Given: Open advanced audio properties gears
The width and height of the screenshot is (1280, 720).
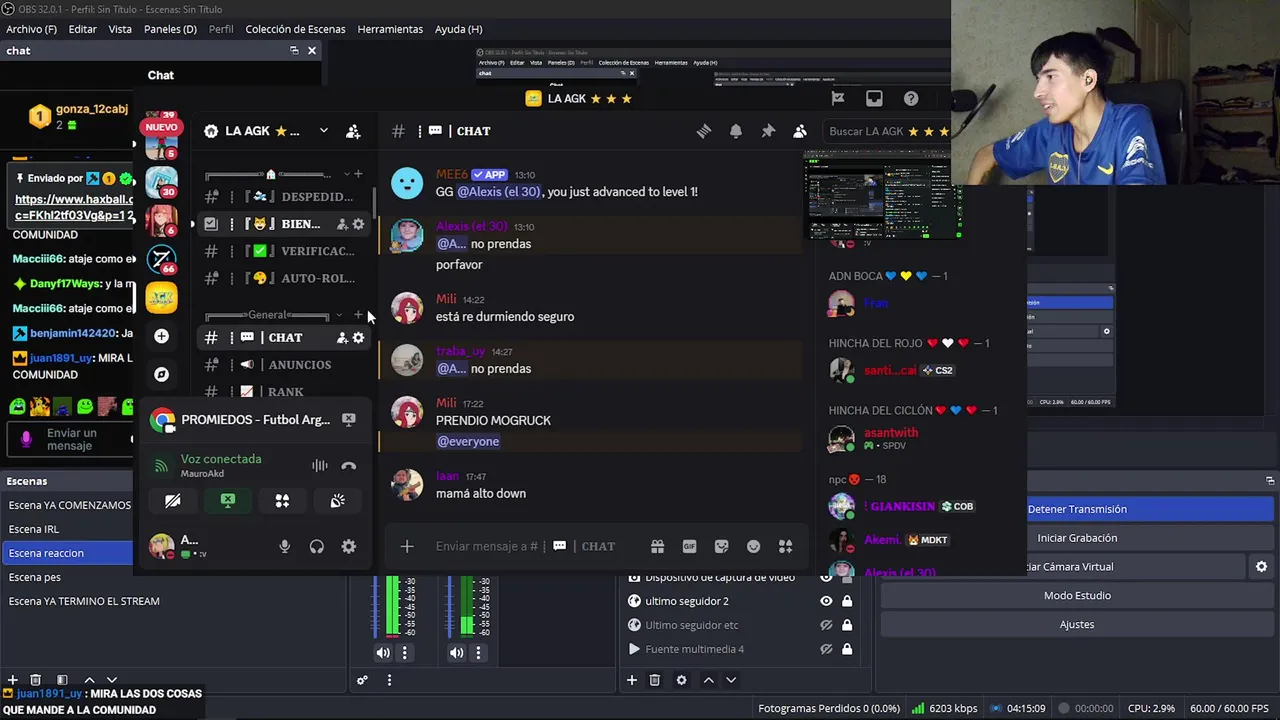Looking at the screenshot, I should pyautogui.click(x=362, y=680).
